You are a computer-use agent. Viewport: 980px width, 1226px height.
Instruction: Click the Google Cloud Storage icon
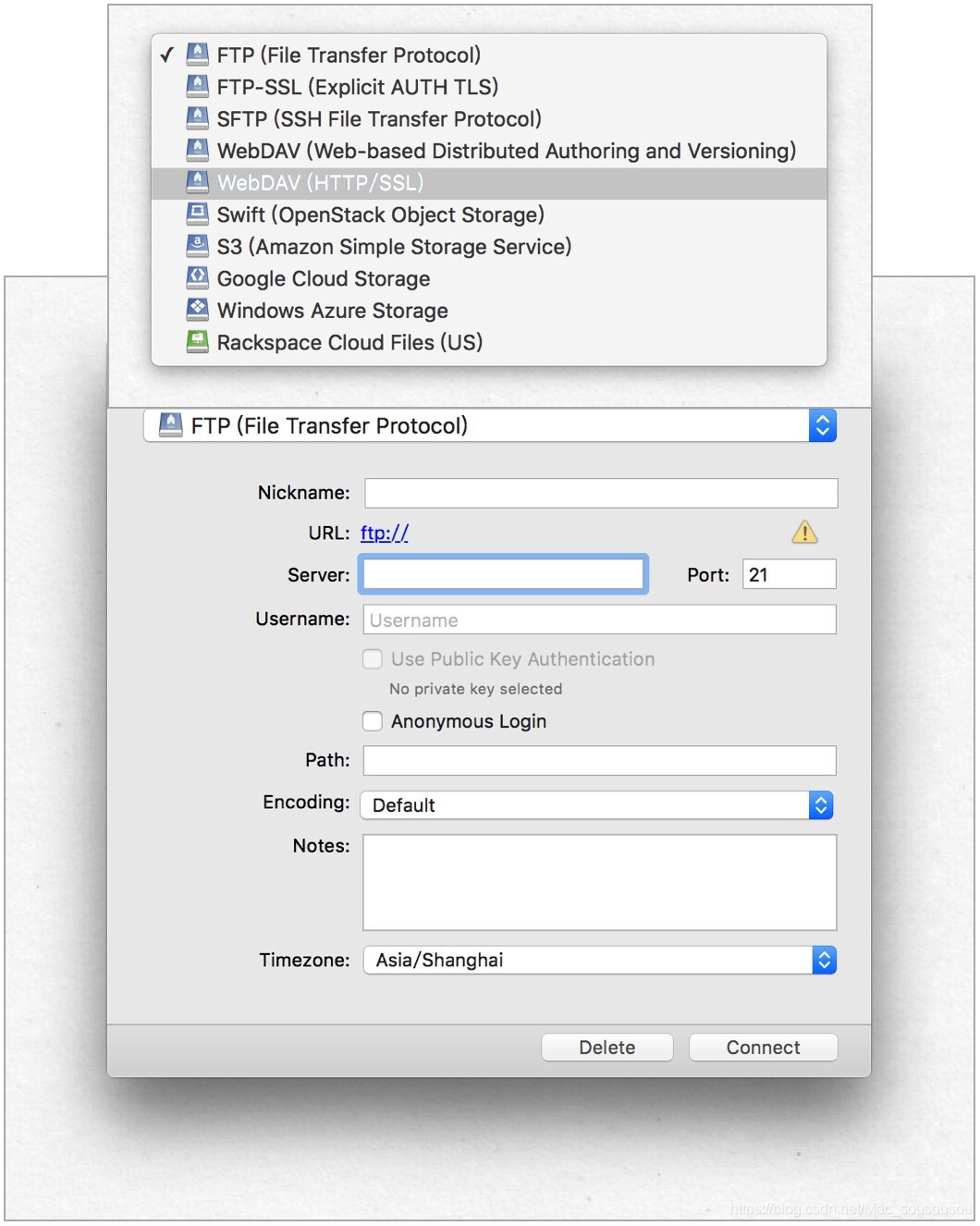point(197,277)
